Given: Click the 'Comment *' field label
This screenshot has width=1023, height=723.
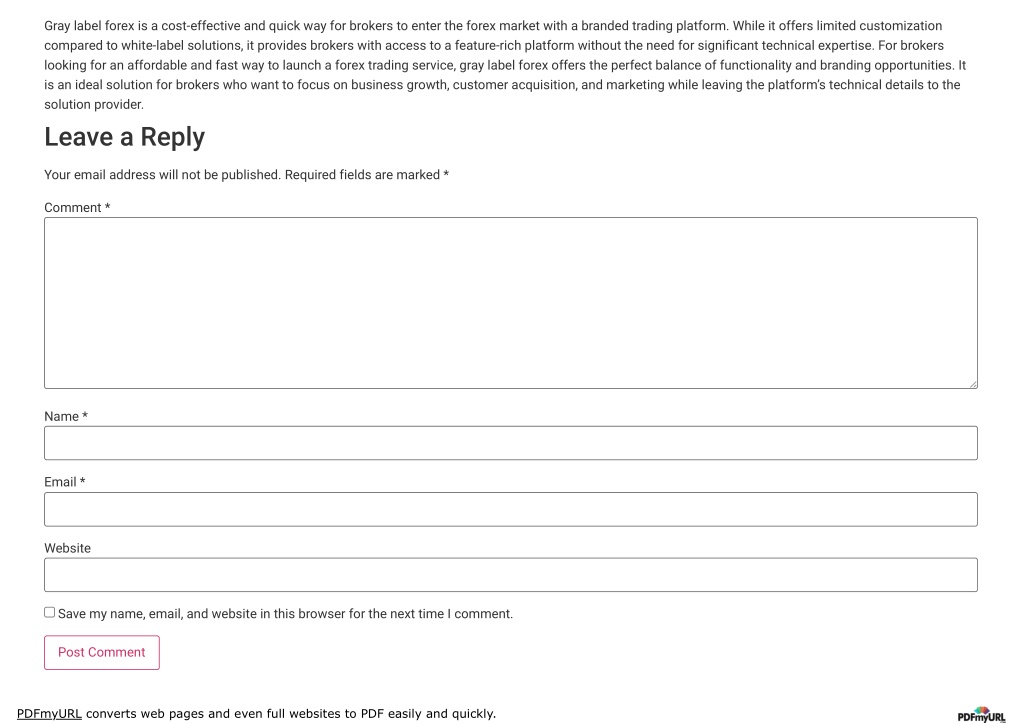Looking at the screenshot, I should pos(77,208).
